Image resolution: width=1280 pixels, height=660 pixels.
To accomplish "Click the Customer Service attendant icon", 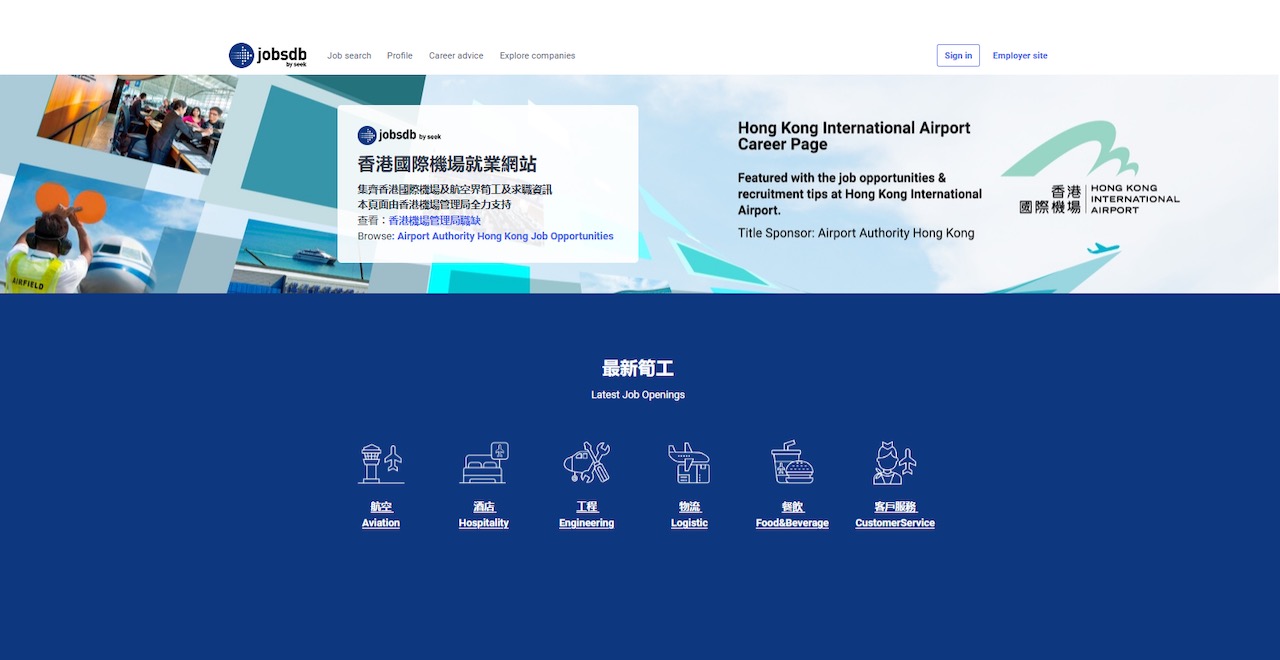I will pos(894,464).
